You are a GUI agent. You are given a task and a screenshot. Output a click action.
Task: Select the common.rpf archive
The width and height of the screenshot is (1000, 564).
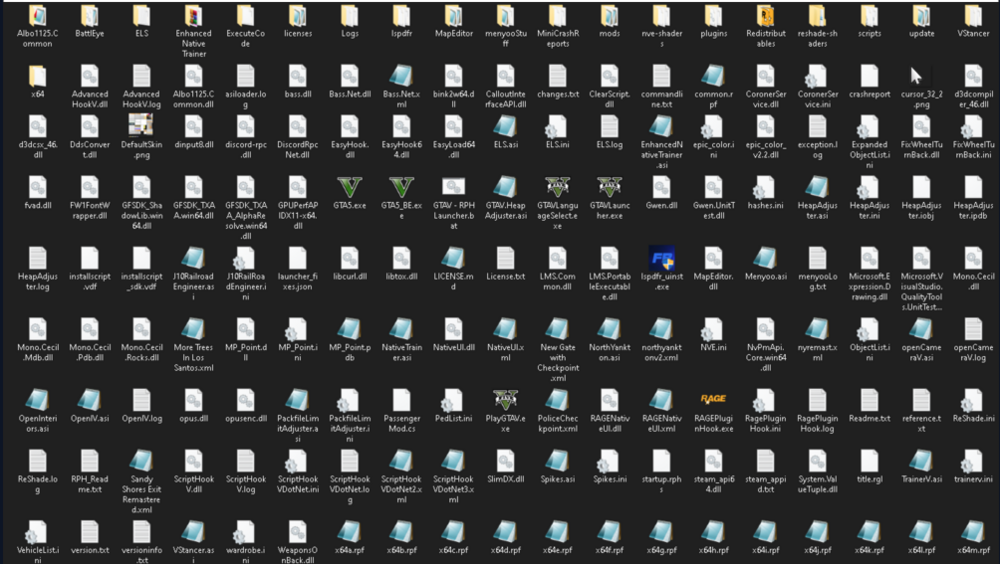point(713,77)
